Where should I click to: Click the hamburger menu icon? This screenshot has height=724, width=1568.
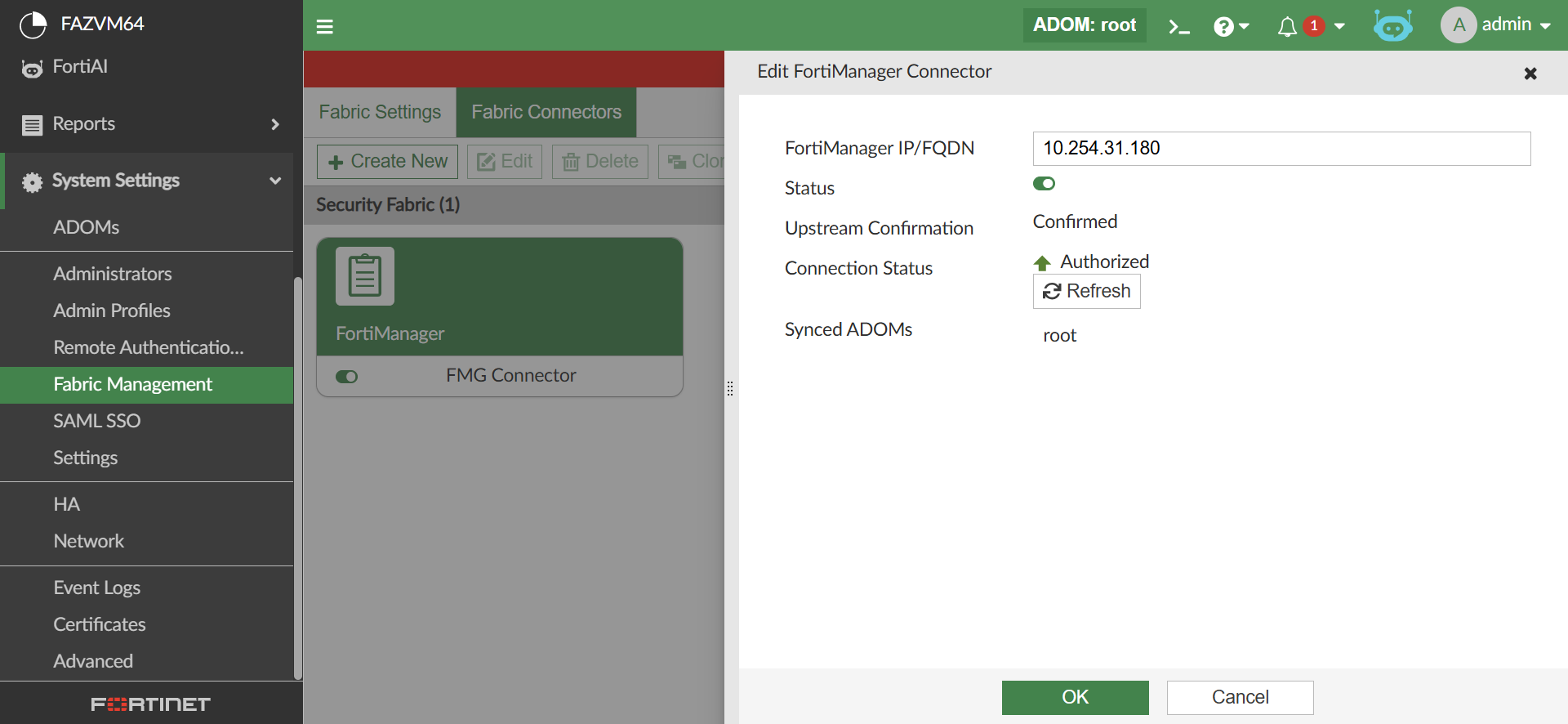pyautogui.click(x=325, y=27)
